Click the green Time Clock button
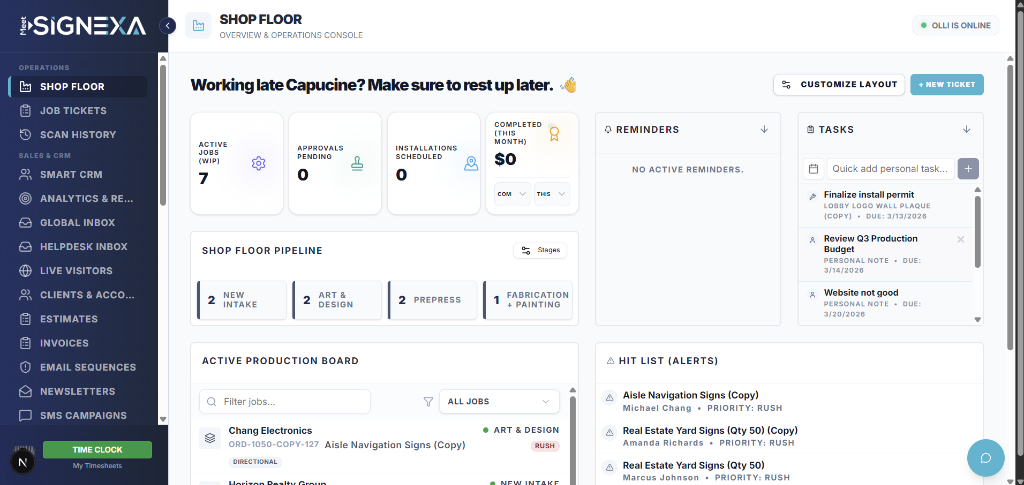Viewport: 1024px width, 485px height. [x=97, y=450]
